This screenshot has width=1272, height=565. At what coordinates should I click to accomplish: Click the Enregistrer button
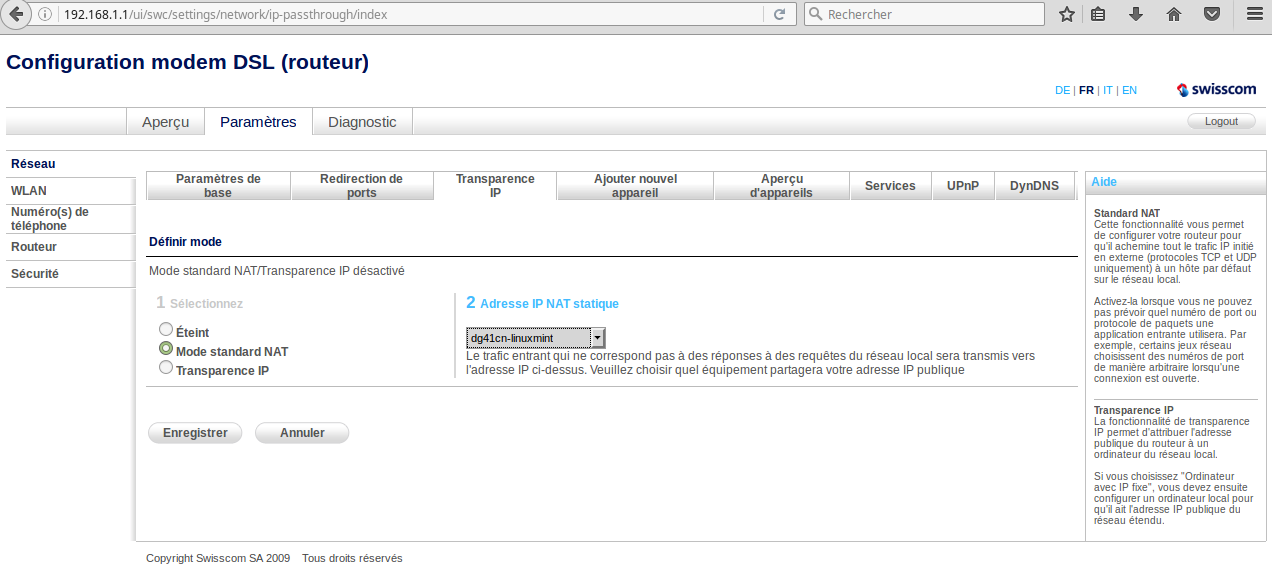click(195, 433)
